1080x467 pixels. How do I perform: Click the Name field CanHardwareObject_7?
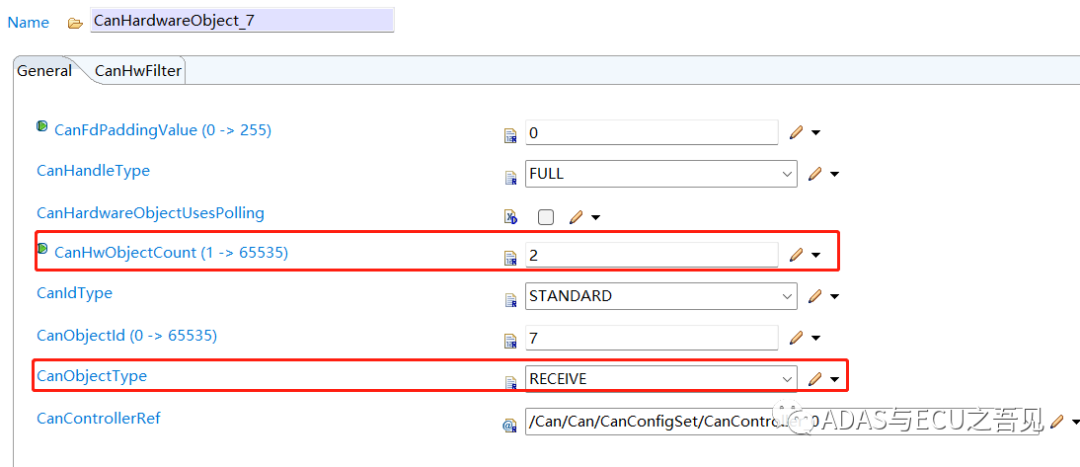(x=241, y=20)
